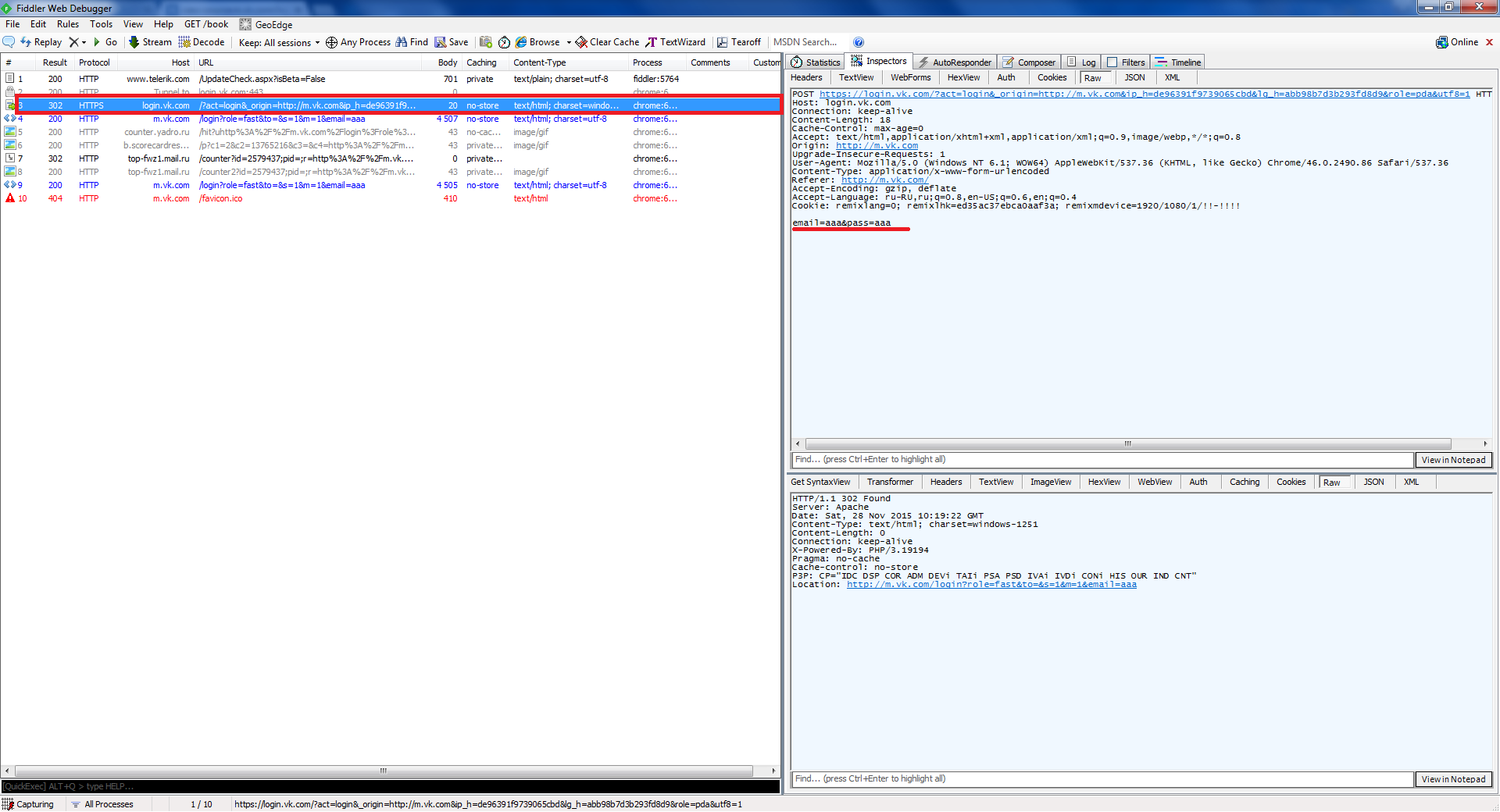Open the Keep: All sessions dropdown
Viewport: 1500px width, 812px height.
[279, 42]
